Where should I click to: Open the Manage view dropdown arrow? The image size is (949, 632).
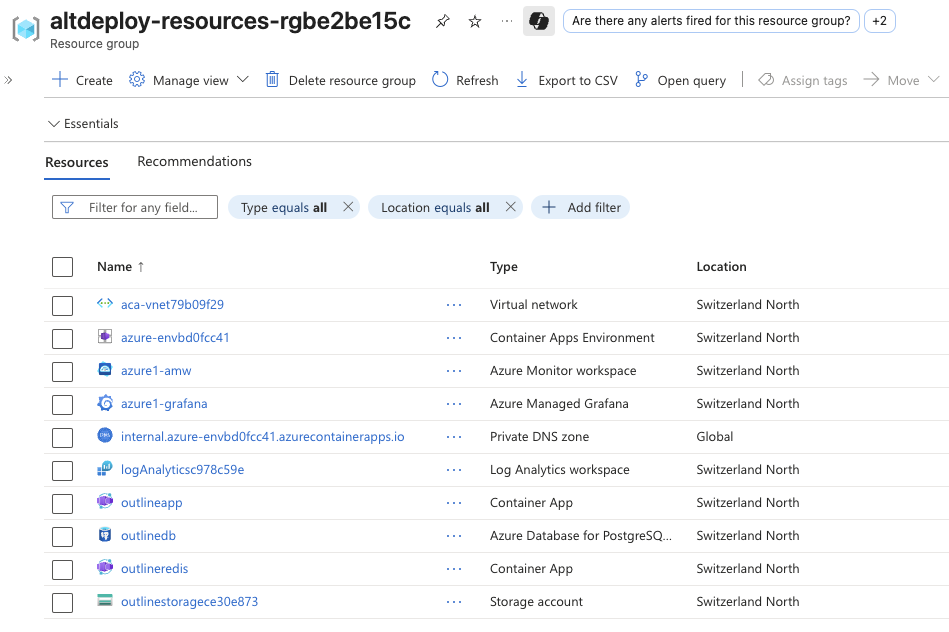point(243,79)
